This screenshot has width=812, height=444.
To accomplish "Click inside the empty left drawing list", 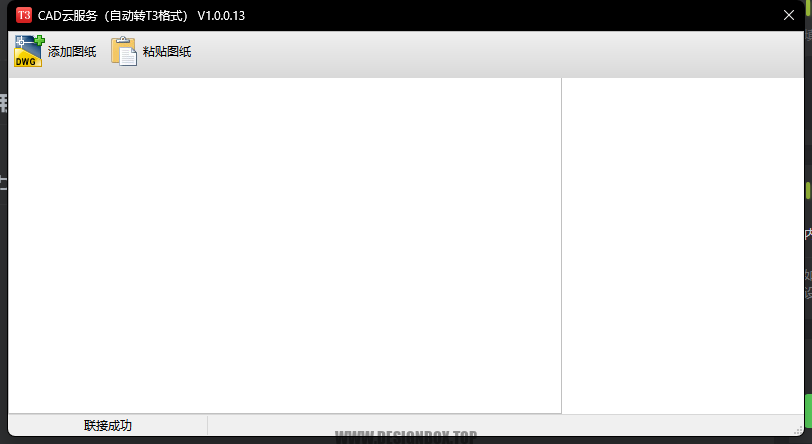I will click(x=284, y=246).
